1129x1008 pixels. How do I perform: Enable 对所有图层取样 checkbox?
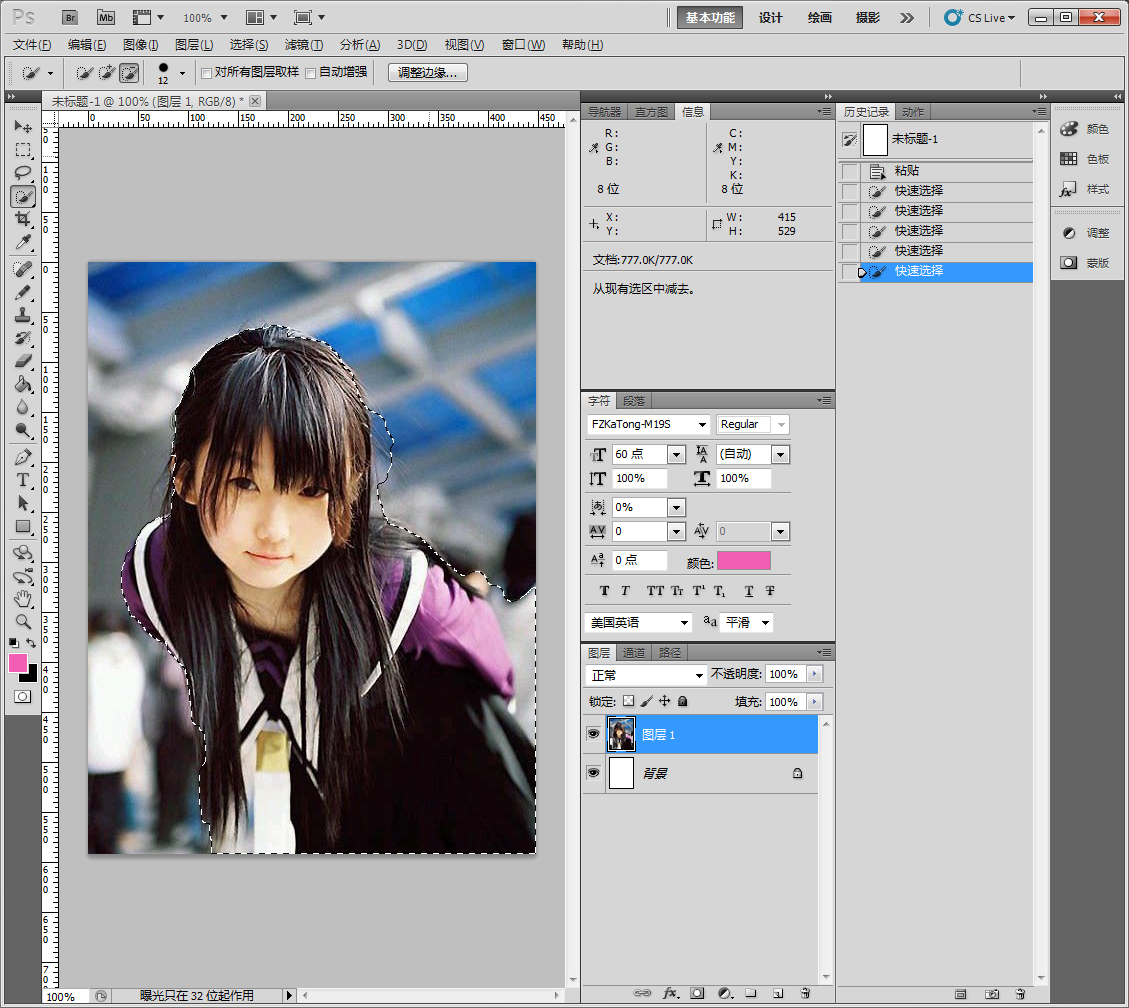point(207,73)
